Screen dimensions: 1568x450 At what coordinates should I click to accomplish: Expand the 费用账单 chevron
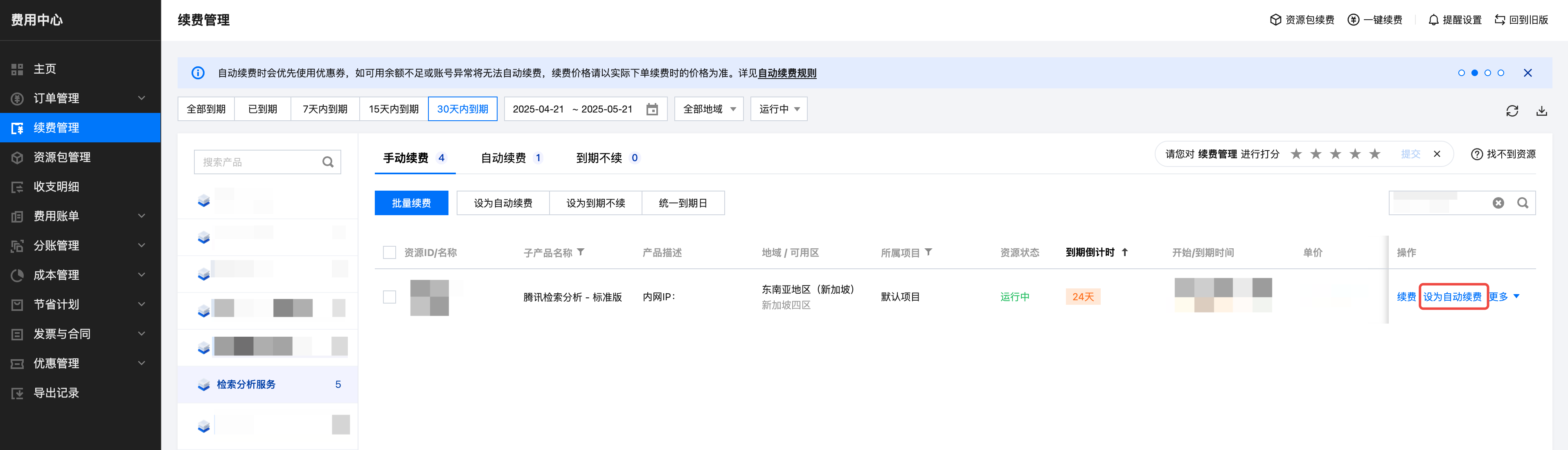coord(141,216)
